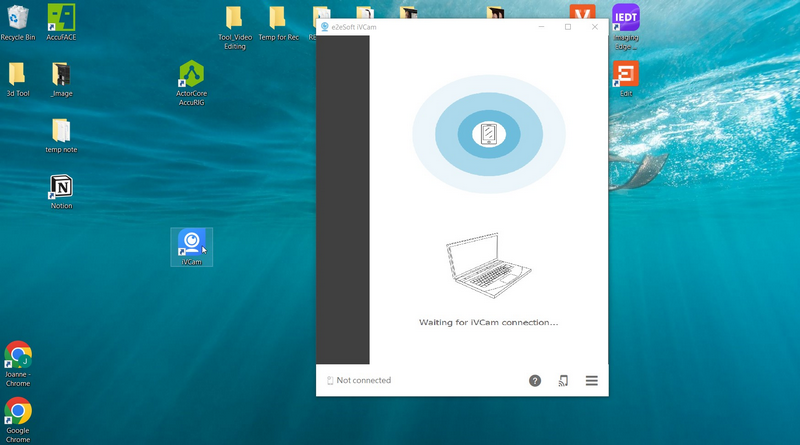The height and width of the screenshot is (445, 800).
Task: Maximize the iVCam window
Action: 568,27
